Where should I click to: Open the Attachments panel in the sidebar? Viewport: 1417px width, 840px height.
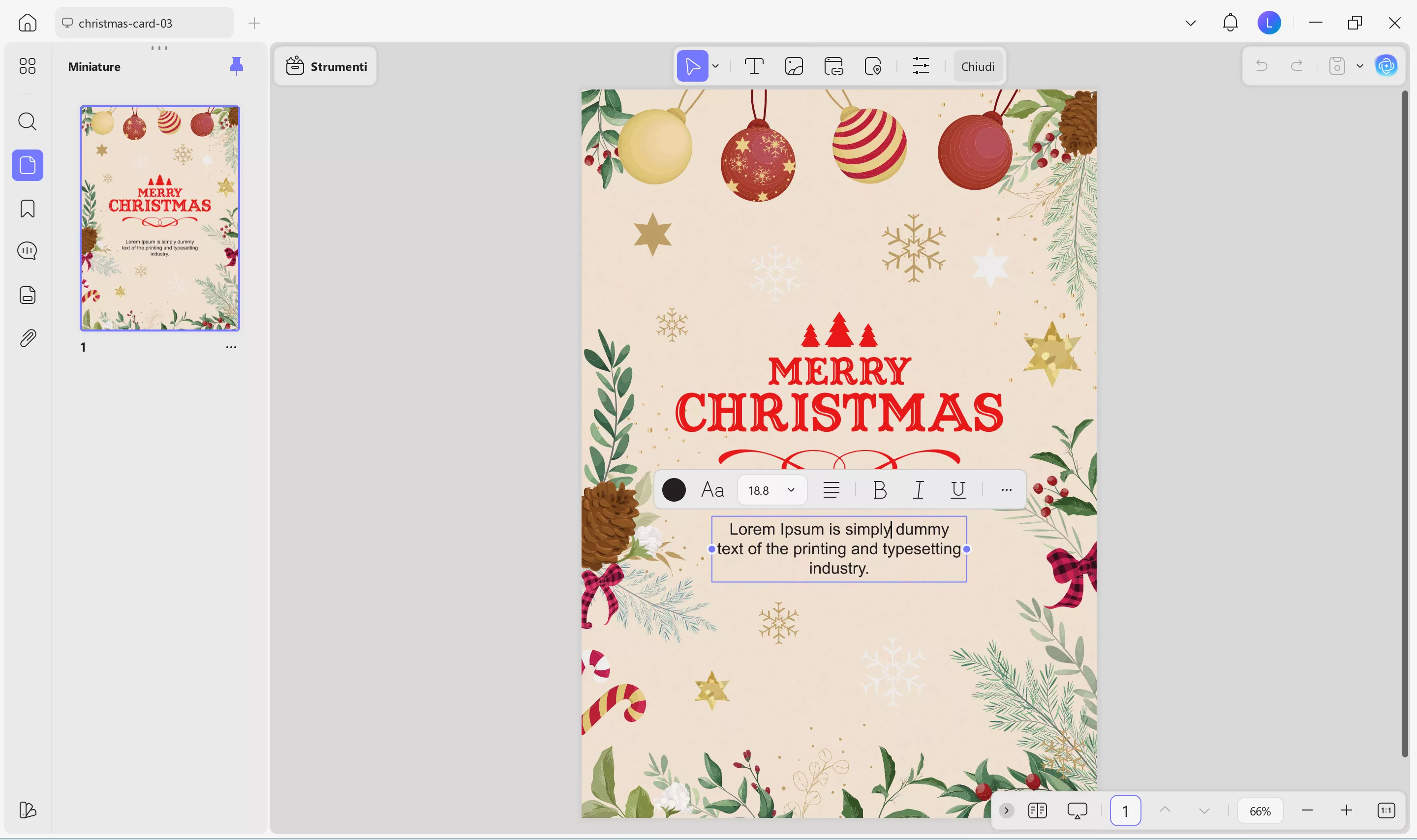coord(27,337)
